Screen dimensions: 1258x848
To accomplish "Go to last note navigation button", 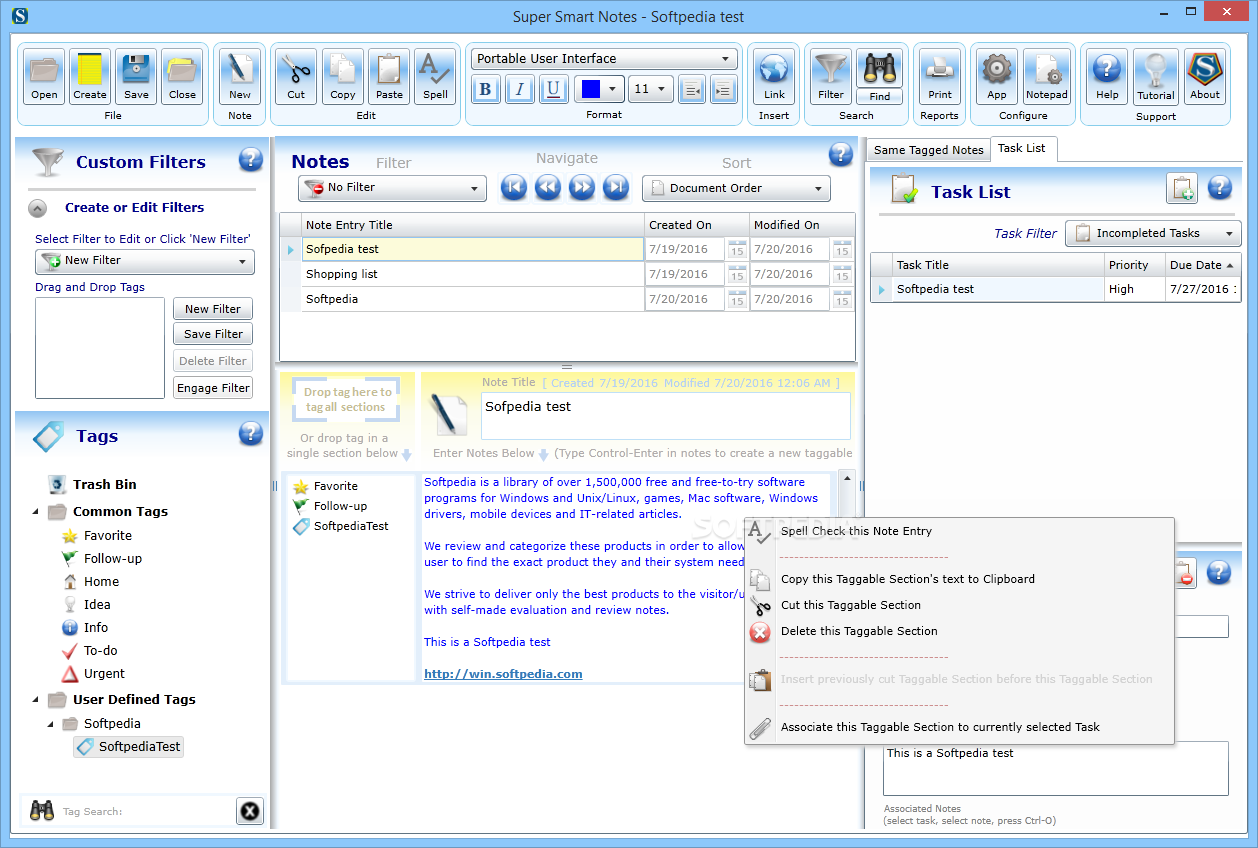I will tap(616, 187).
